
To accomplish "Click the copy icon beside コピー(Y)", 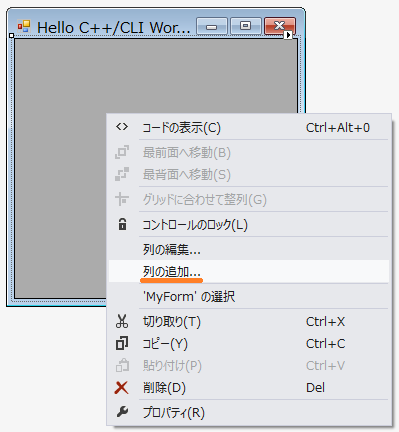I will (x=122, y=343).
